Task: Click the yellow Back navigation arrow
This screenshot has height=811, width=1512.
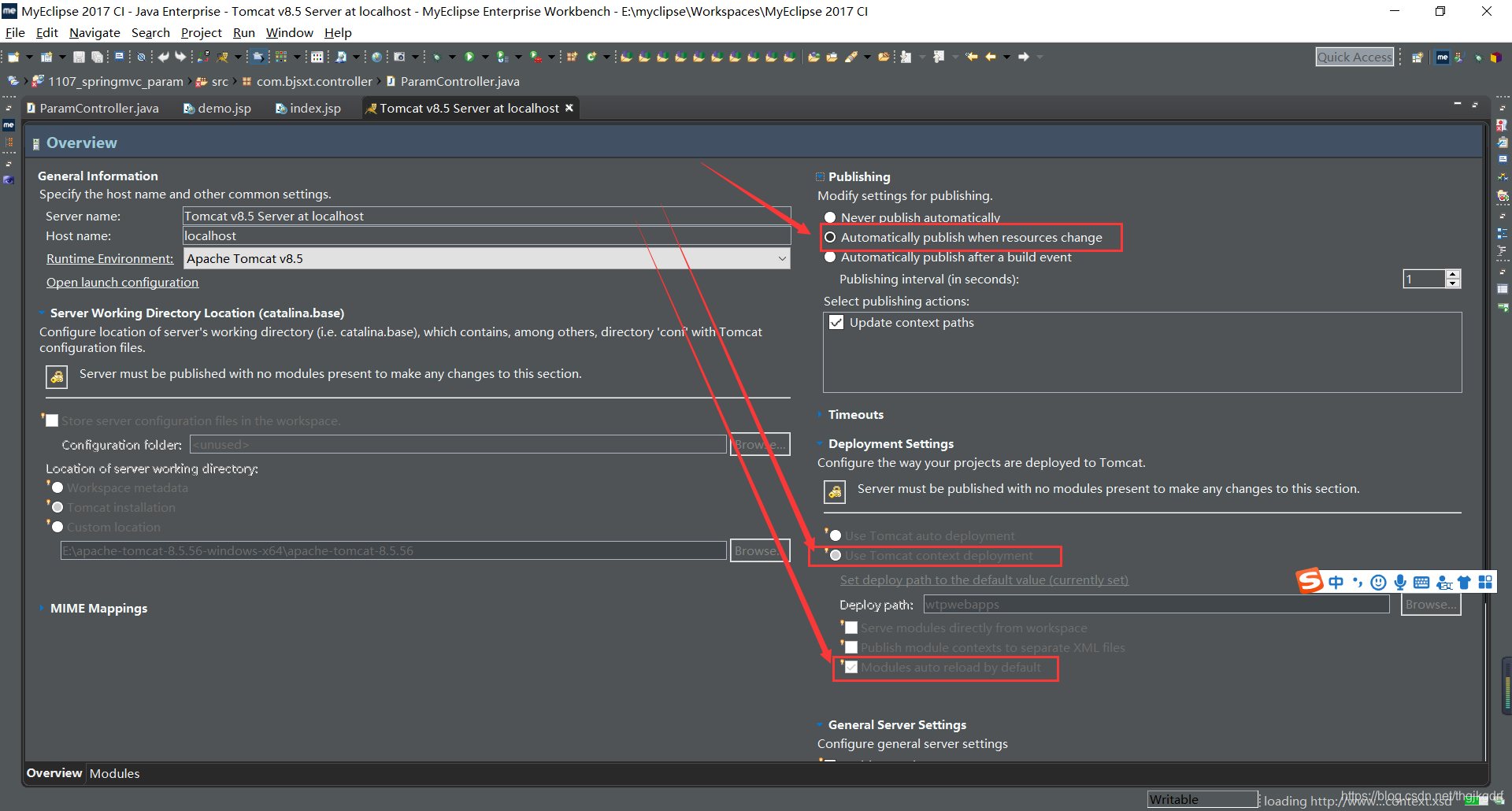Action: click(990, 57)
